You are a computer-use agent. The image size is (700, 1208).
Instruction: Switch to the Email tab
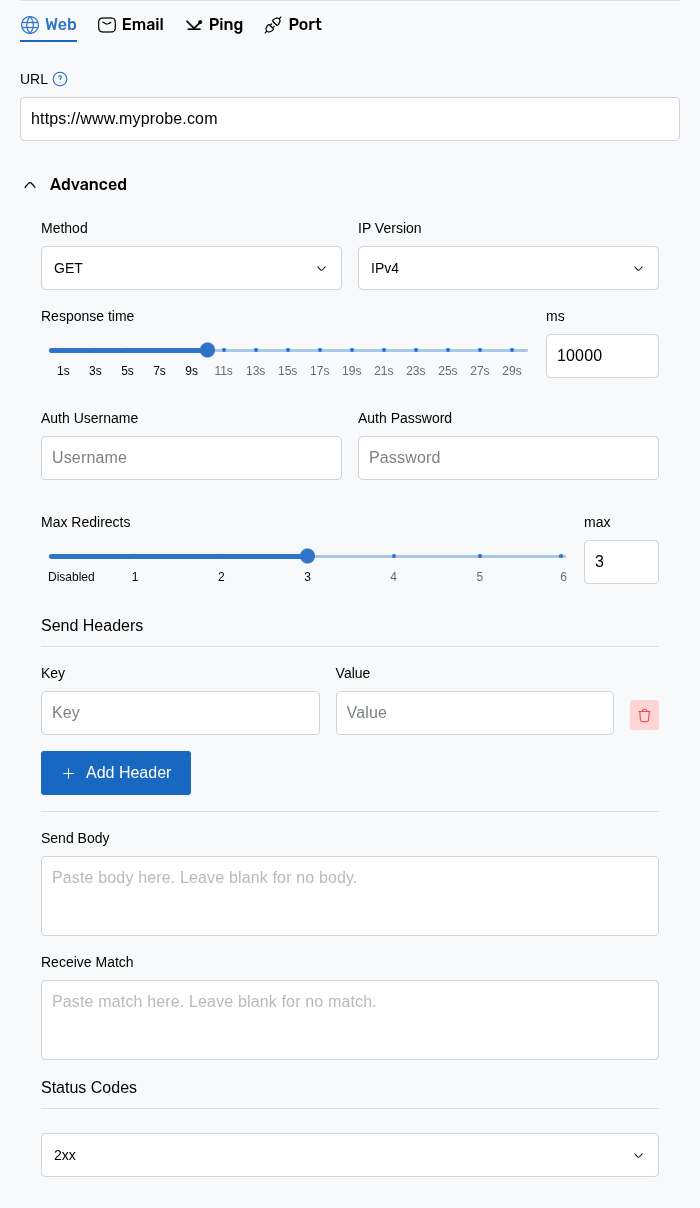pyautogui.click(x=130, y=24)
